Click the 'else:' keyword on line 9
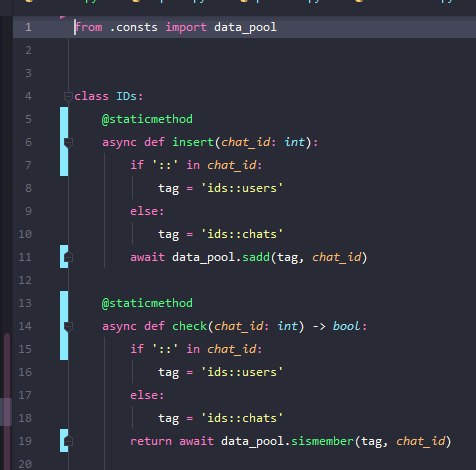The image size is (476, 470). (147, 211)
